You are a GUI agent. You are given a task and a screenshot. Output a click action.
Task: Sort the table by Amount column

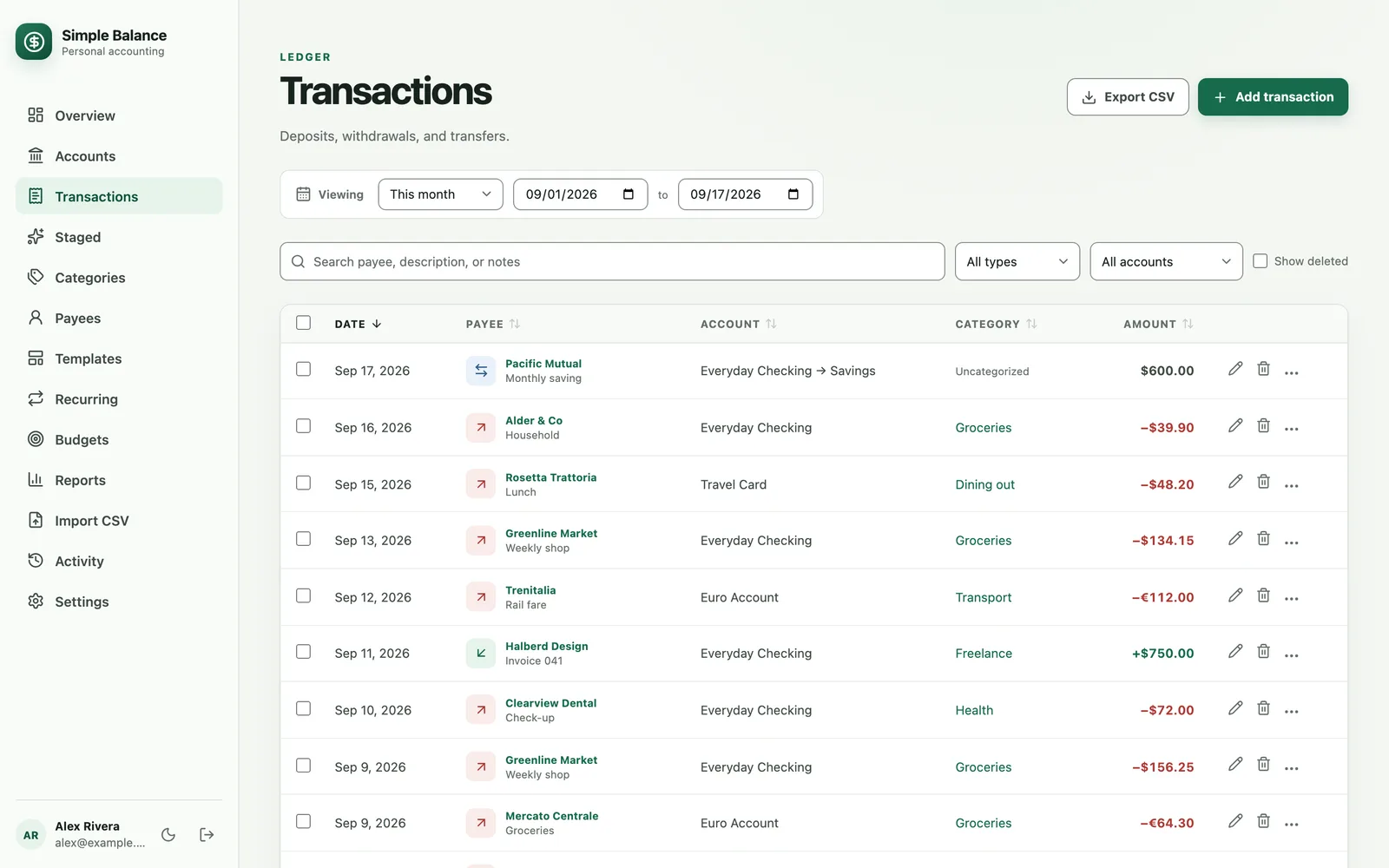(x=1158, y=324)
